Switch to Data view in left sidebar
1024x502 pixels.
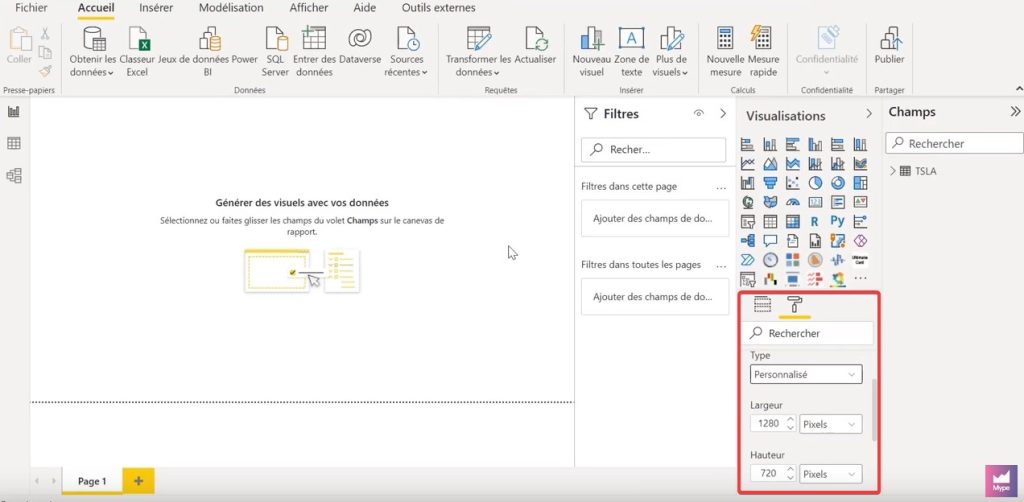[x=14, y=144]
